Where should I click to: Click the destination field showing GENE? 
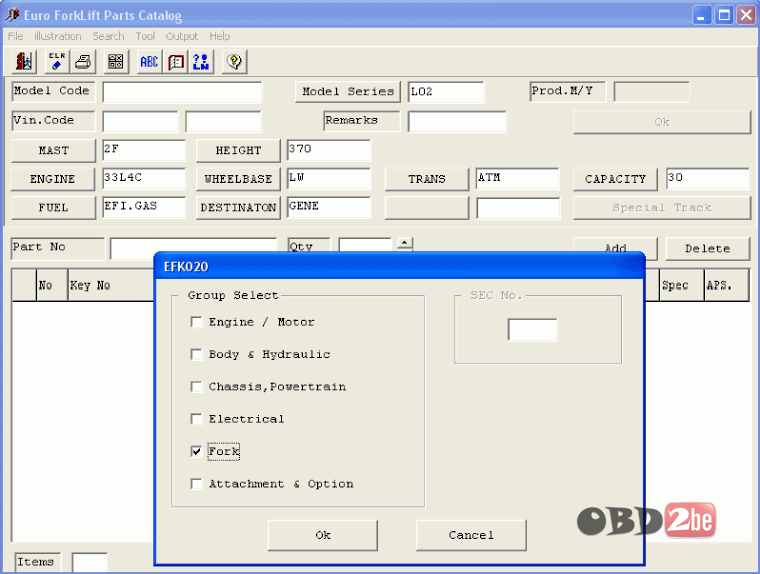pos(329,207)
